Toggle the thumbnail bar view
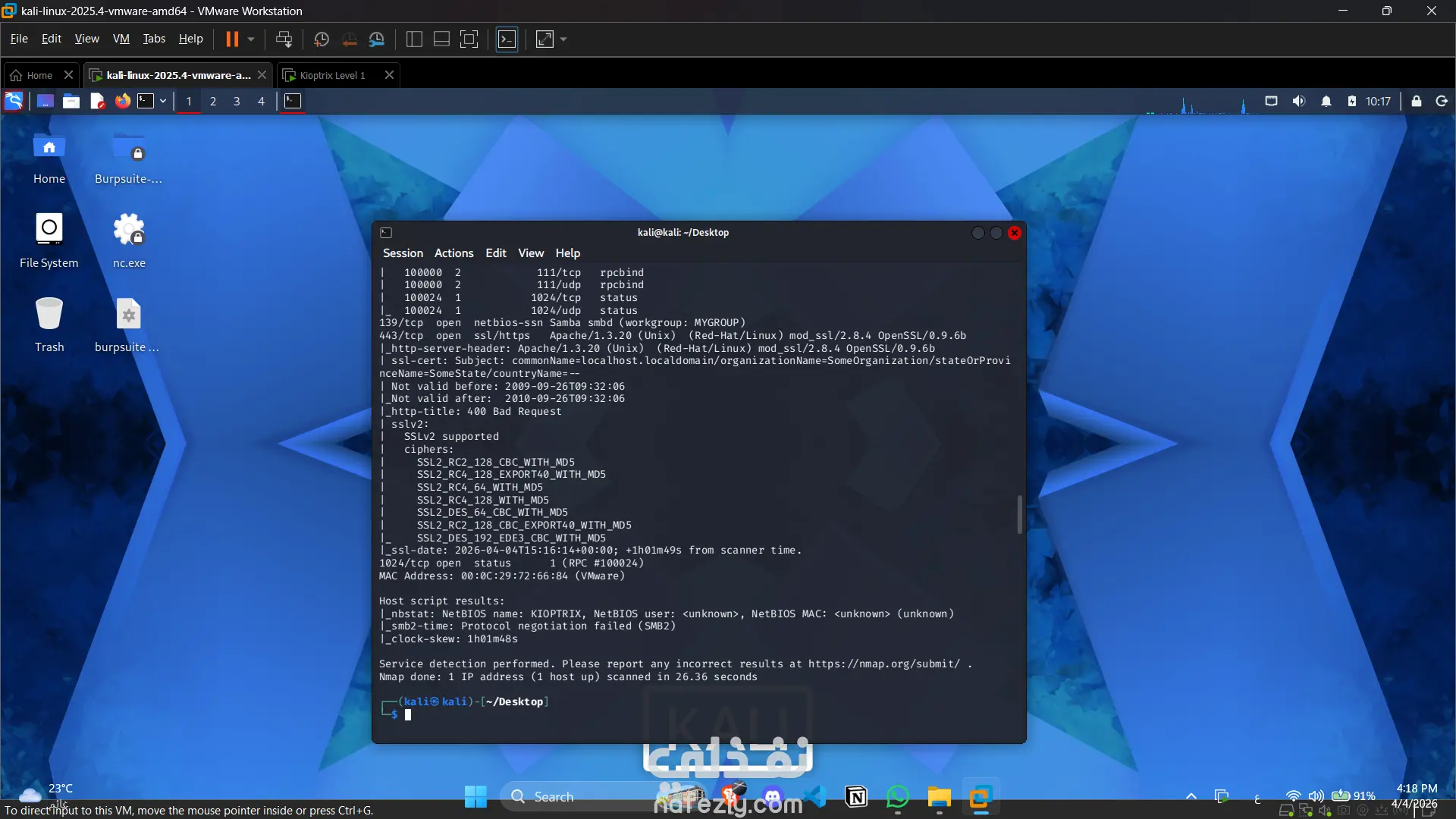1456x819 pixels. coord(441,39)
